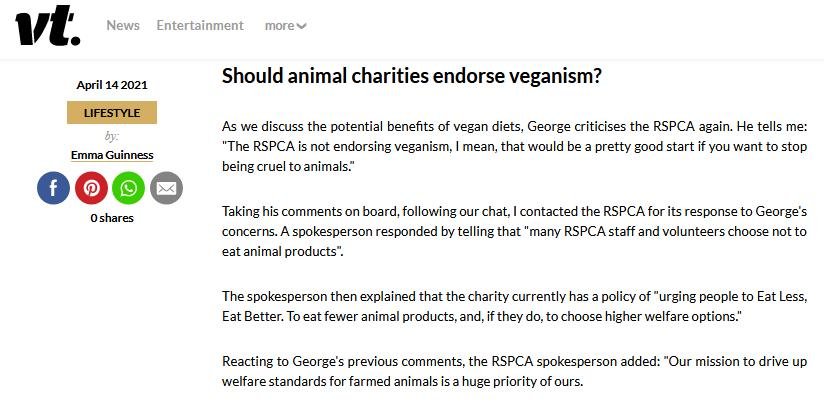Open the Entertainment section

tap(200, 25)
